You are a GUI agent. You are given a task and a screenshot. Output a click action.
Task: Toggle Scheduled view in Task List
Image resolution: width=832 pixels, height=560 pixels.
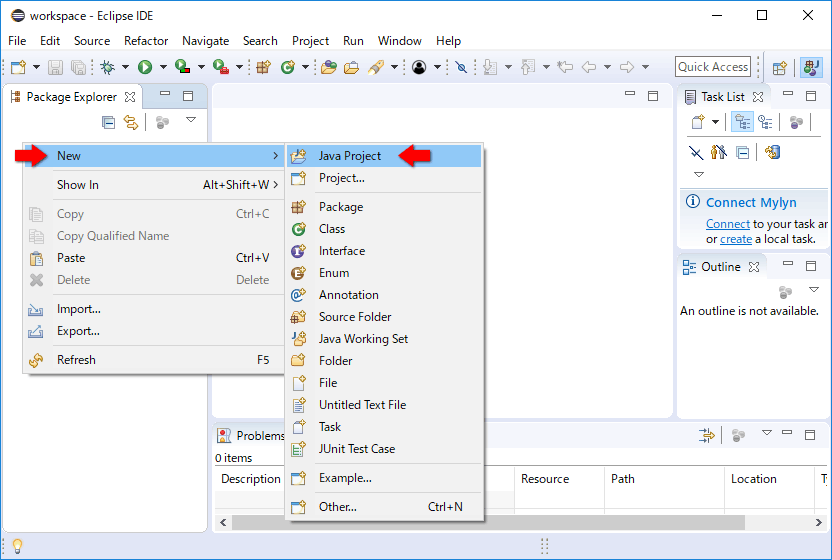click(x=765, y=122)
